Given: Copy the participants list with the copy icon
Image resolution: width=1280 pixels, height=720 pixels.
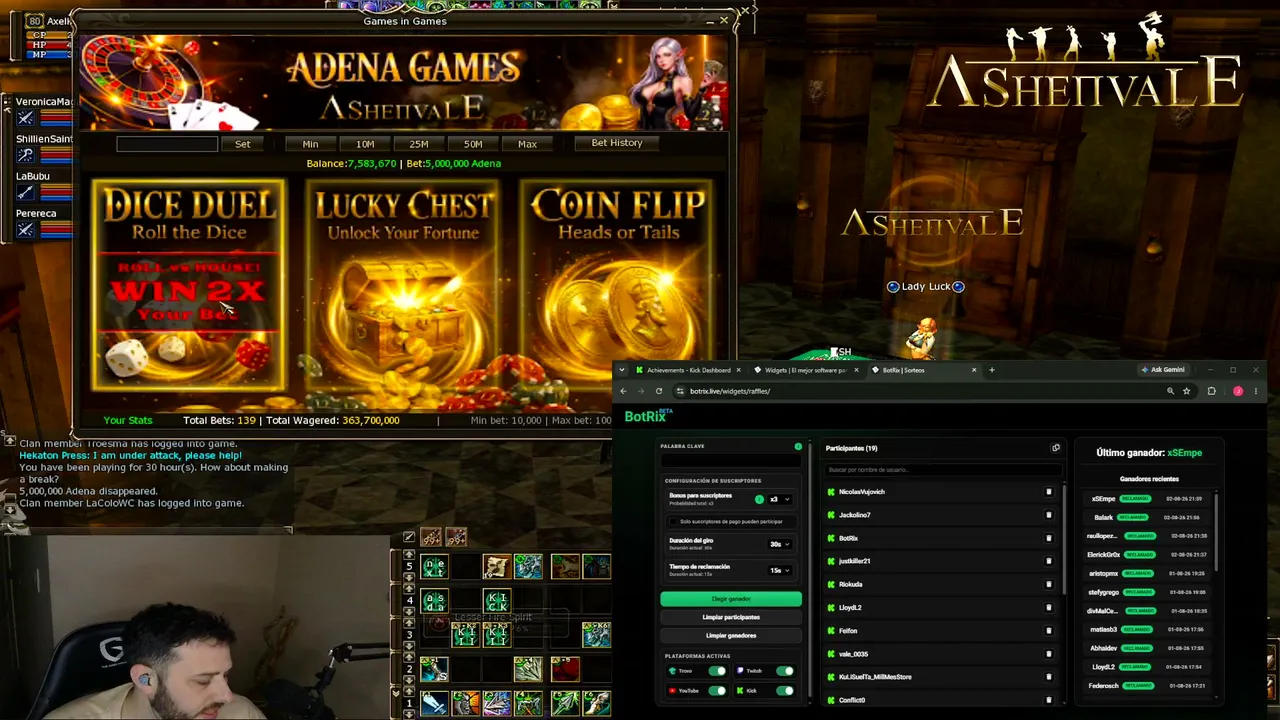Looking at the screenshot, I should [x=1055, y=448].
